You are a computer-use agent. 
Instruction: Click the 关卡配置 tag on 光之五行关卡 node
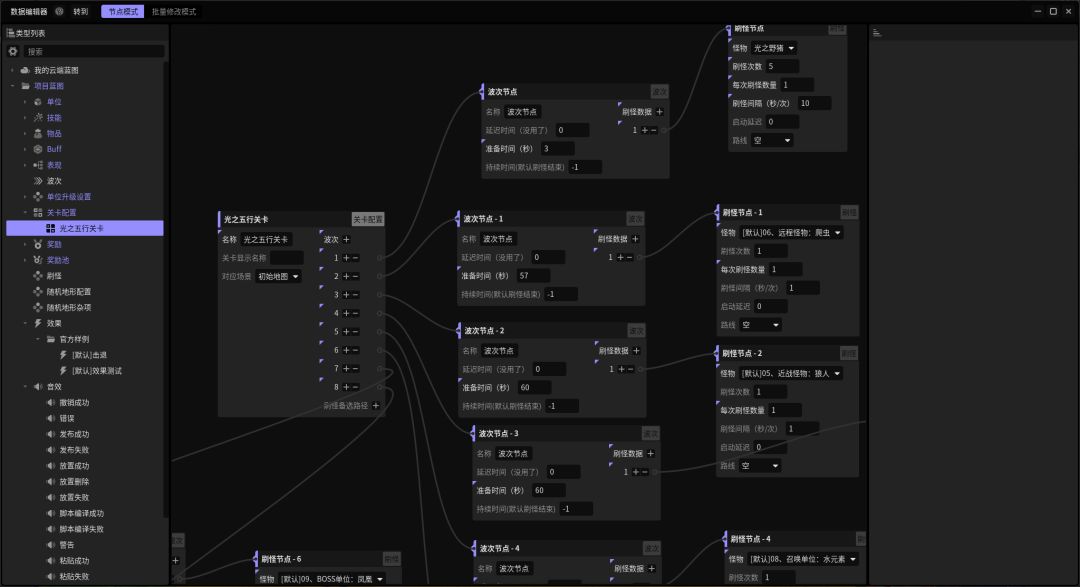pos(368,219)
